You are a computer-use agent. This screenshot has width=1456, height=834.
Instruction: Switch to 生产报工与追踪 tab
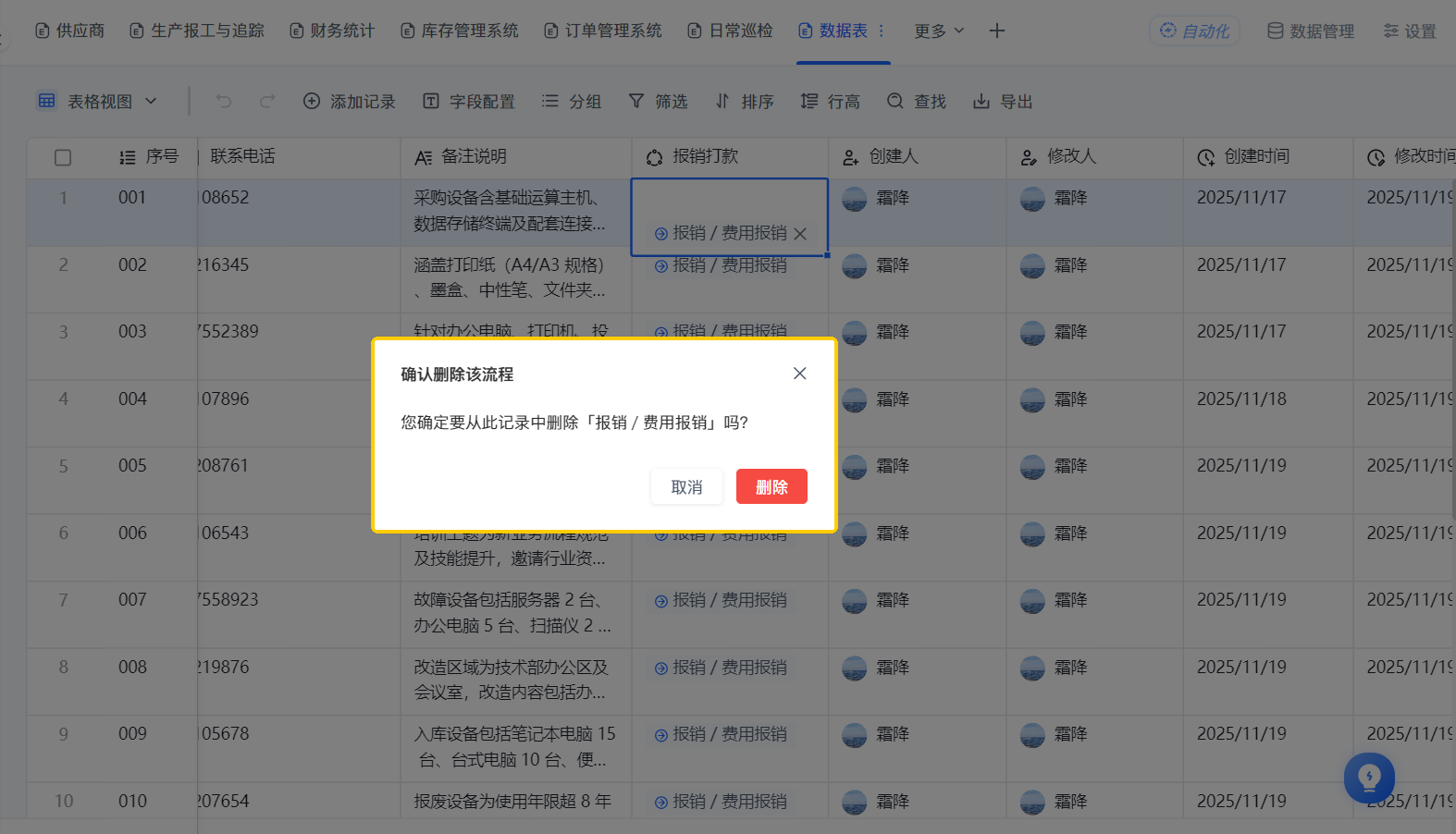(197, 31)
